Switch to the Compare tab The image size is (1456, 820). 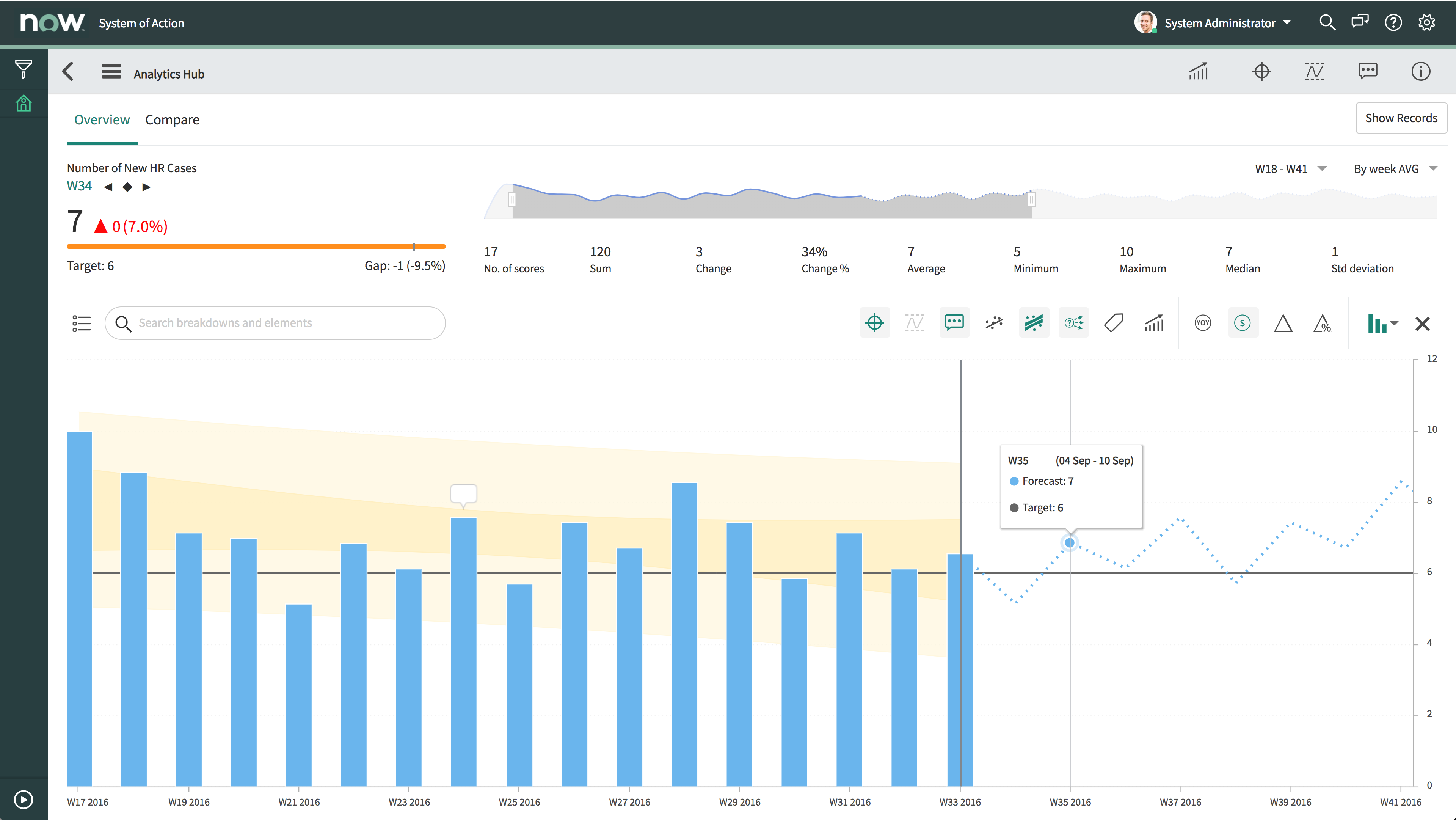point(173,119)
